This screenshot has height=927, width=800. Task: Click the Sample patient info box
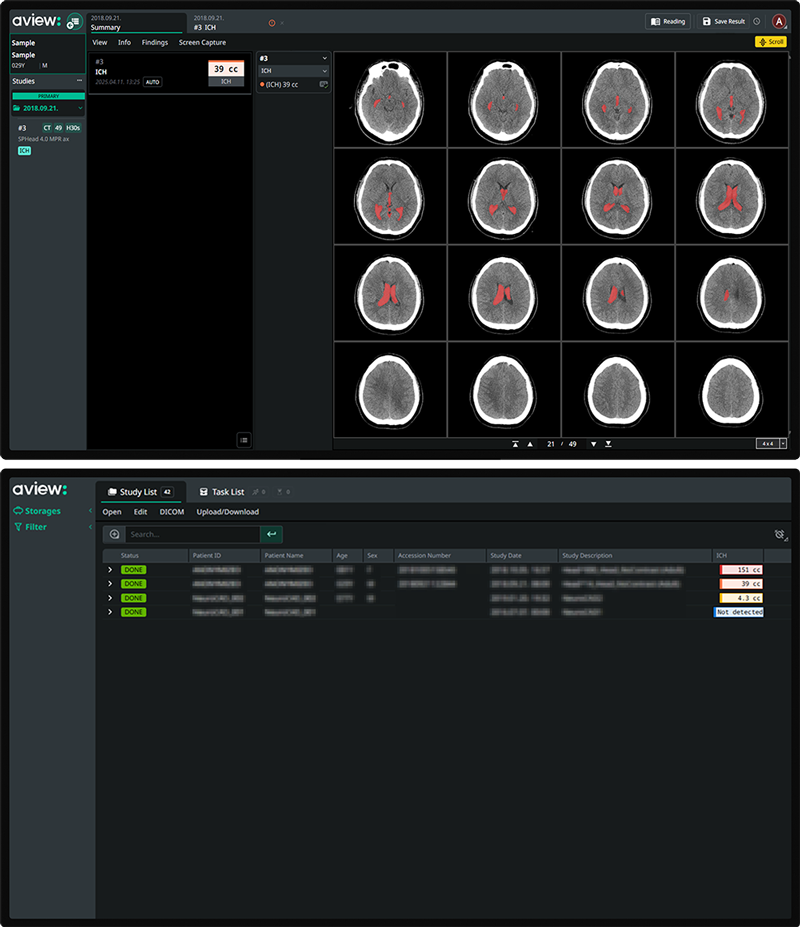tap(47, 54)
